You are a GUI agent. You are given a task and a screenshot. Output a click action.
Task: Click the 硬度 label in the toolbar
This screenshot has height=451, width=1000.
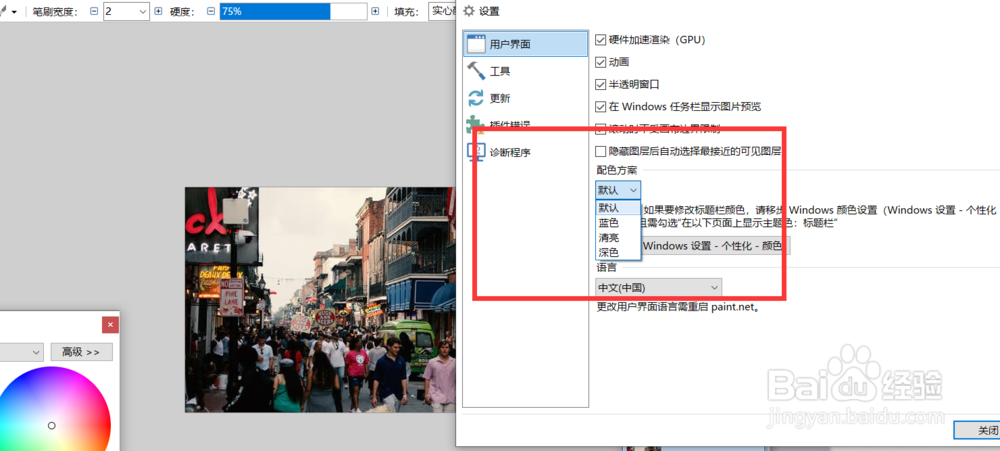tap(184, 12)
